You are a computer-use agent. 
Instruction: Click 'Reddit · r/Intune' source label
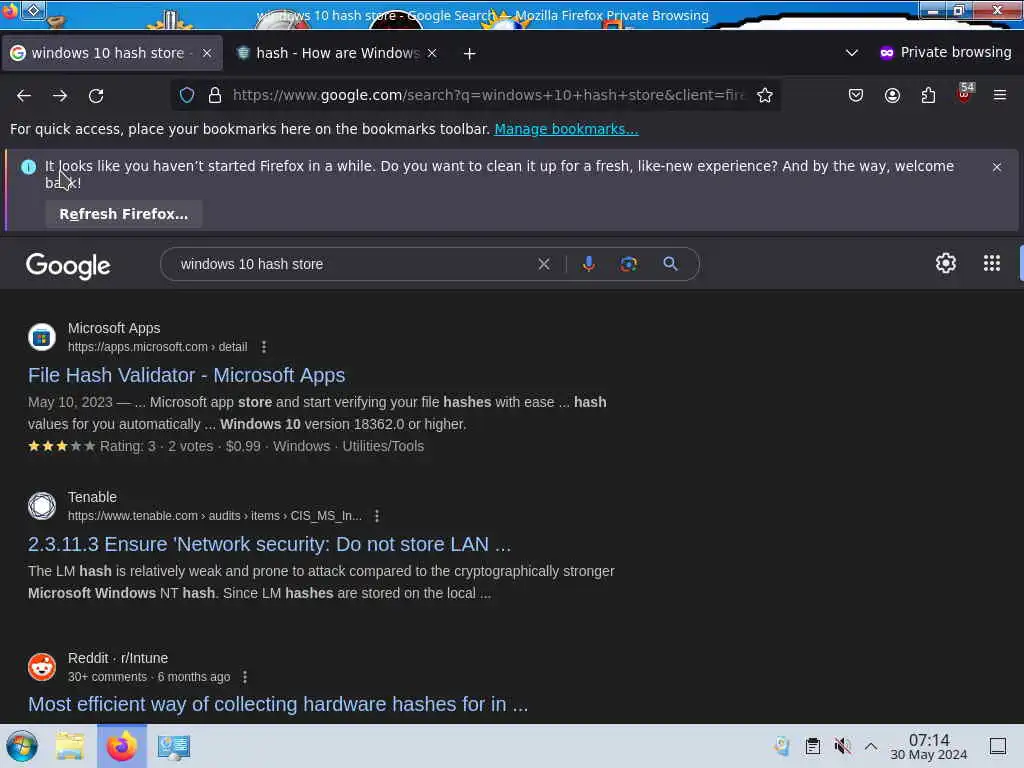pos(118,658)
